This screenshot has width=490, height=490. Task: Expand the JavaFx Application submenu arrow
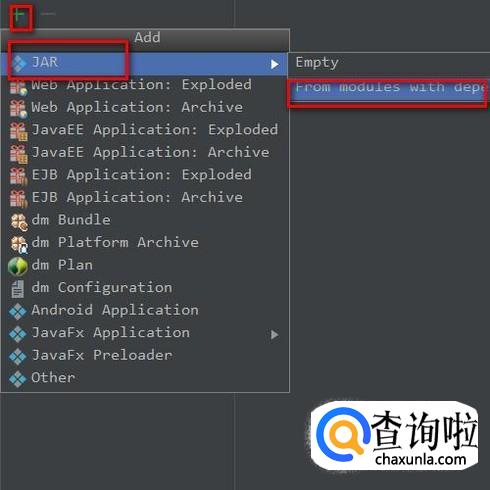point(274,334)
